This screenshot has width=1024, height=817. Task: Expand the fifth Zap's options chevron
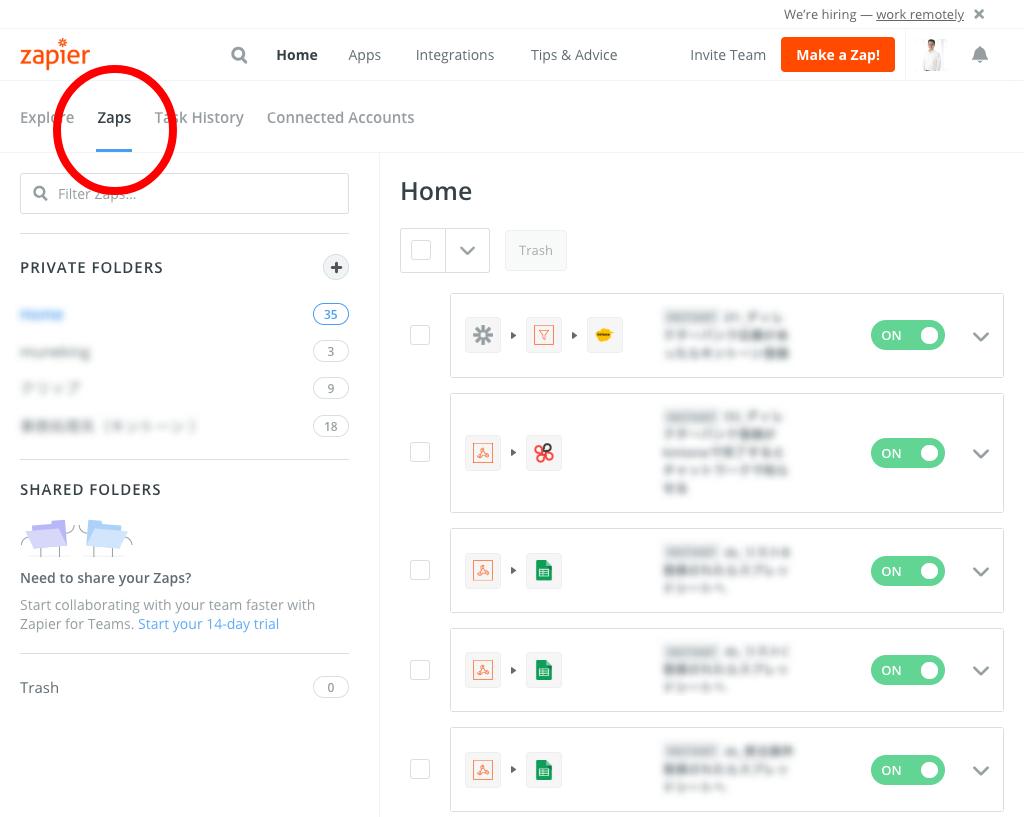pos(981,771)
